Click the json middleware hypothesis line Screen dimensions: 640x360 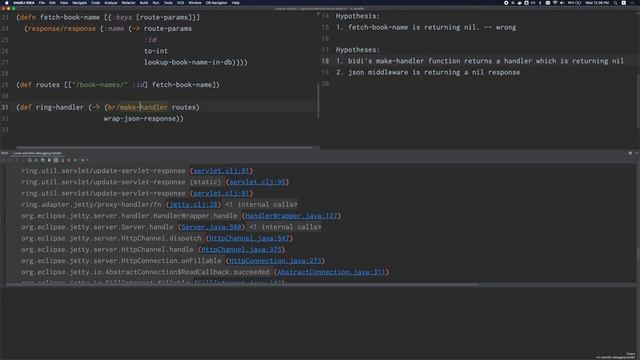click(x=428, y=72)
